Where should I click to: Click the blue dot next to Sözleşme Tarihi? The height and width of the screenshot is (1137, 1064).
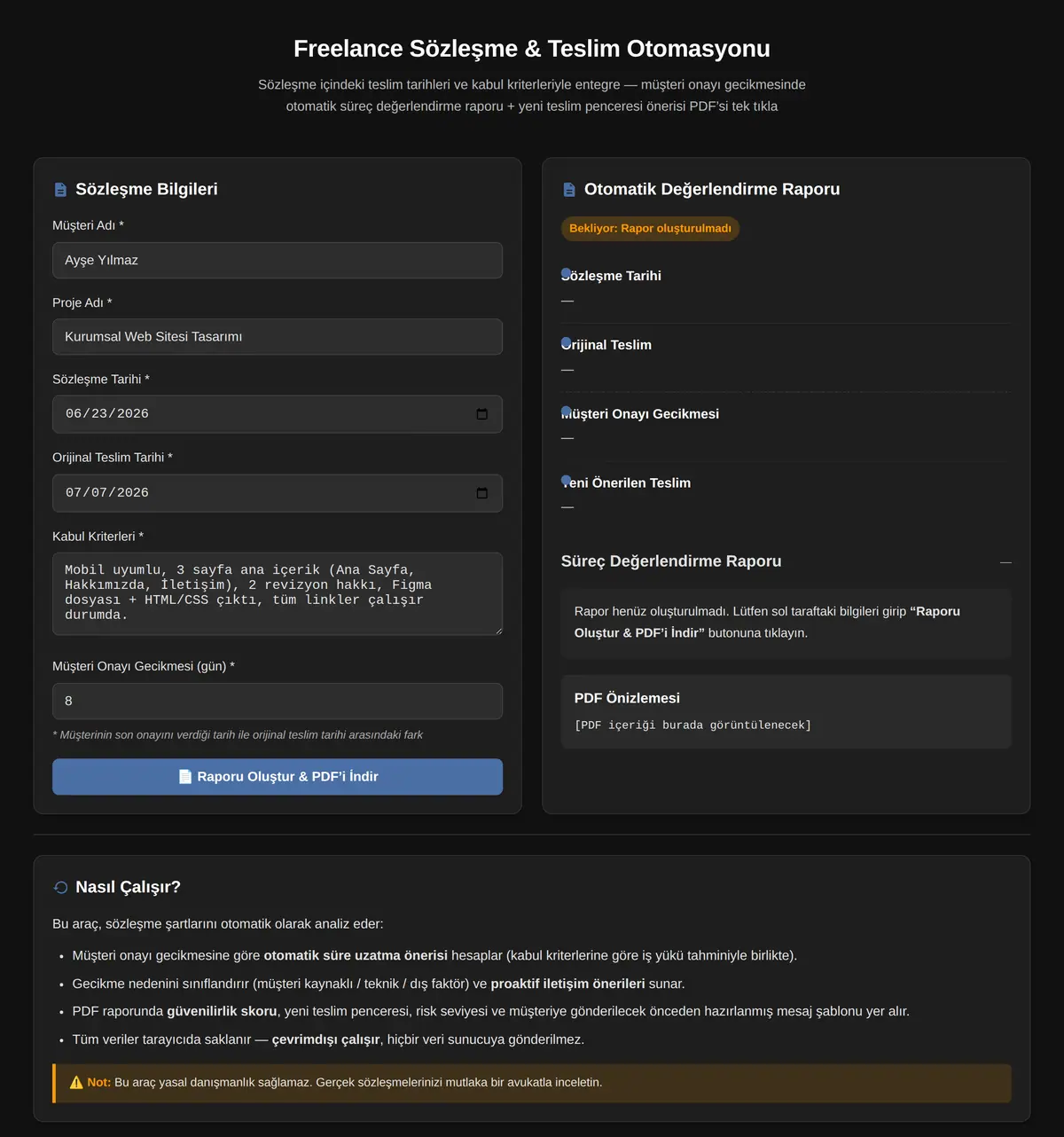pos(566,273)
